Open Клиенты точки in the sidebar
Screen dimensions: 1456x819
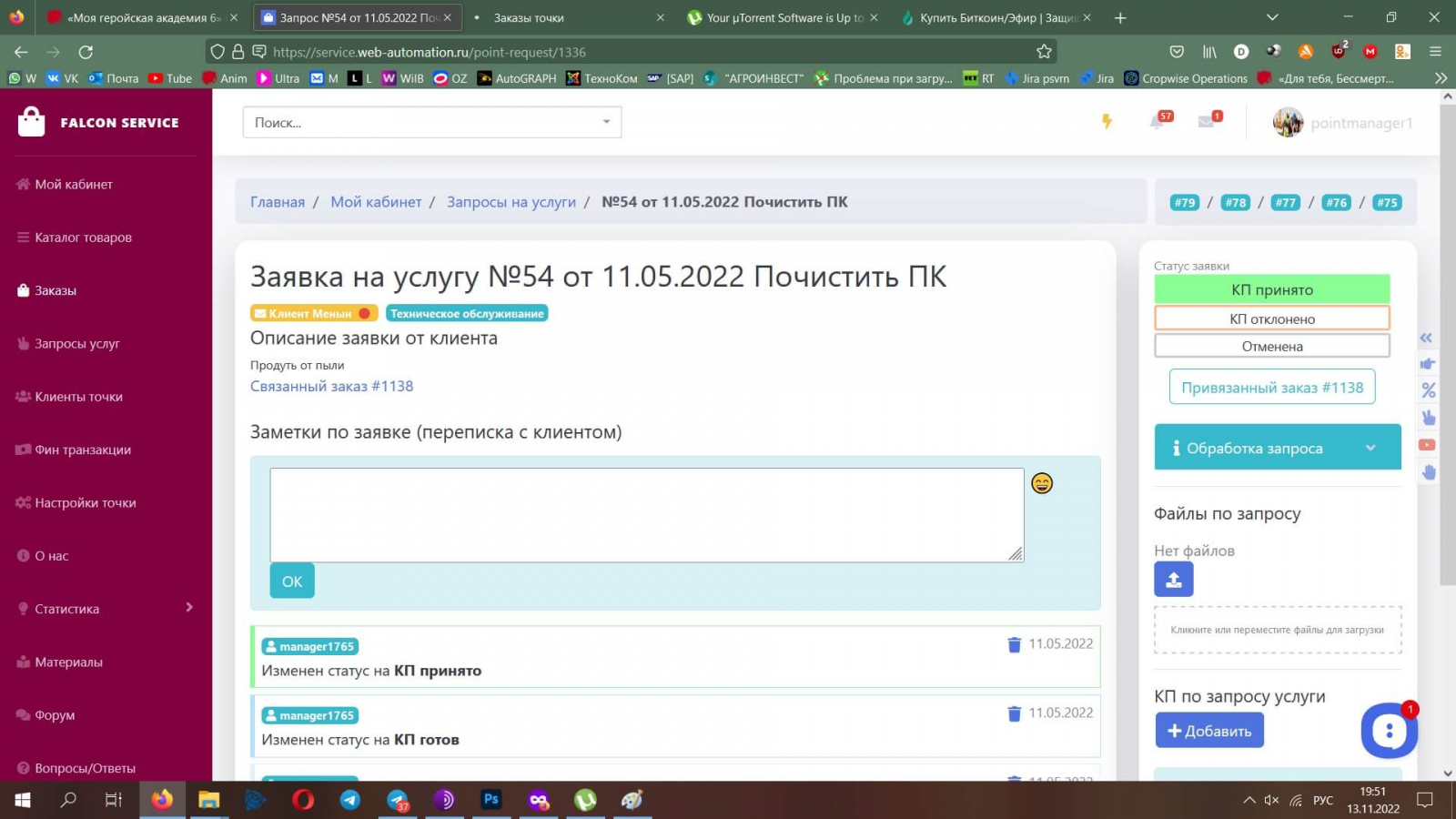tap(78, 396)
